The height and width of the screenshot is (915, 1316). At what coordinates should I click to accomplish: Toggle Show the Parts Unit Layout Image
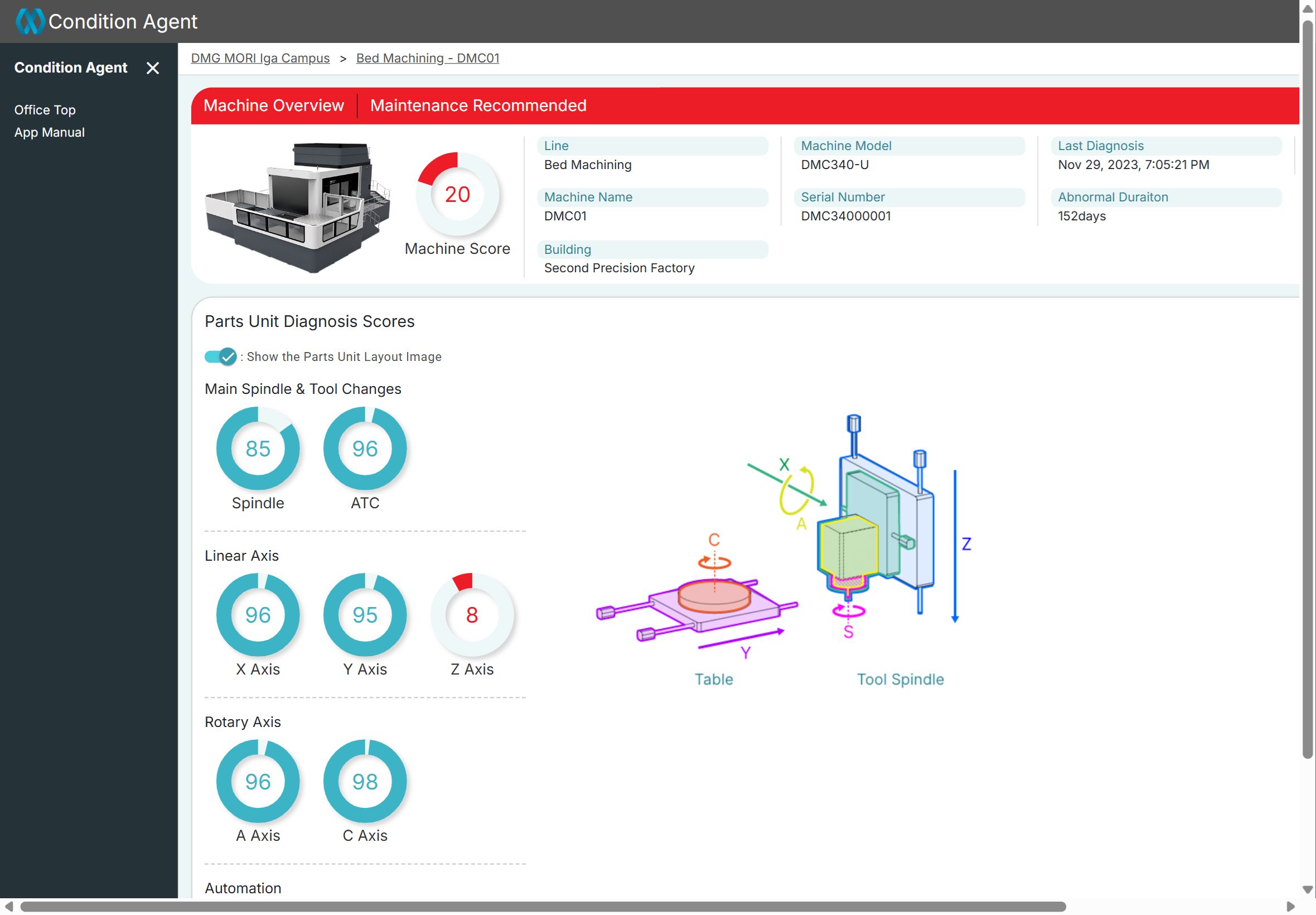221,357
